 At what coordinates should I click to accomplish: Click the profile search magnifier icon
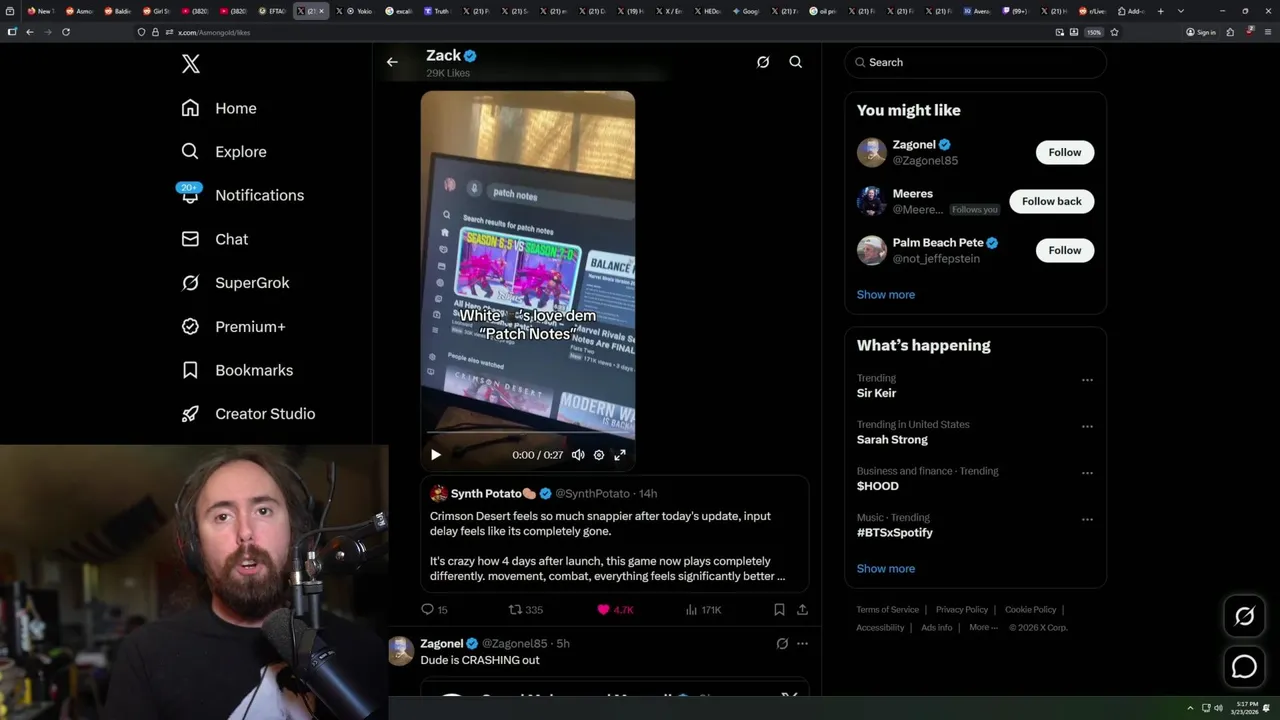point(796,62)
